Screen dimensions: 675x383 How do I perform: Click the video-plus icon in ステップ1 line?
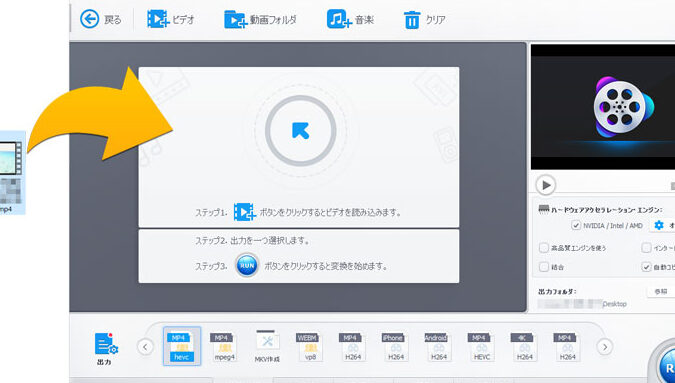[x=245, y=212]
